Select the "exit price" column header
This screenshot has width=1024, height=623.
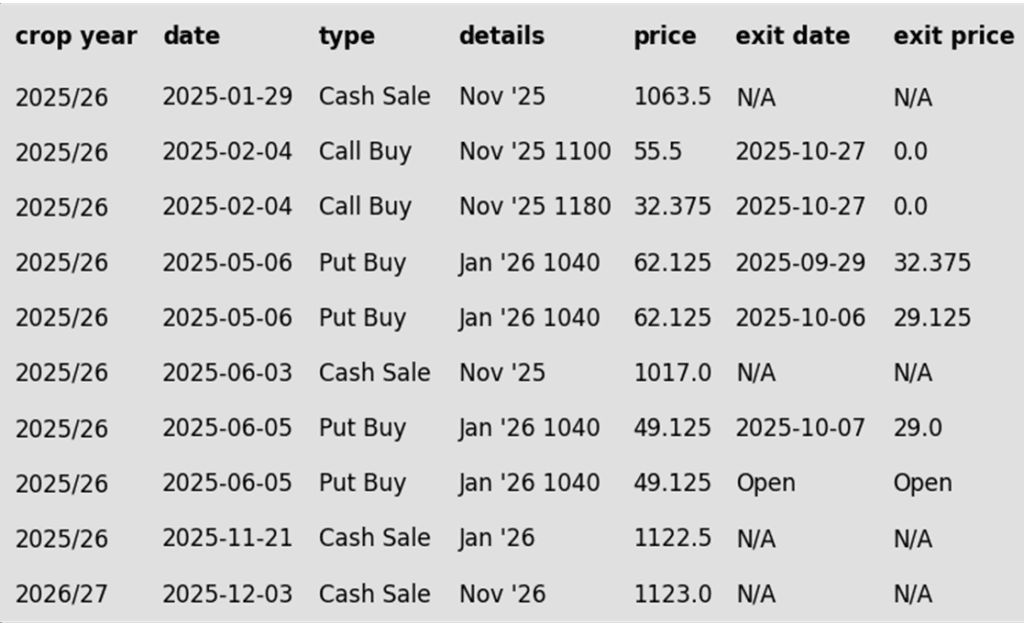(953, 36)
